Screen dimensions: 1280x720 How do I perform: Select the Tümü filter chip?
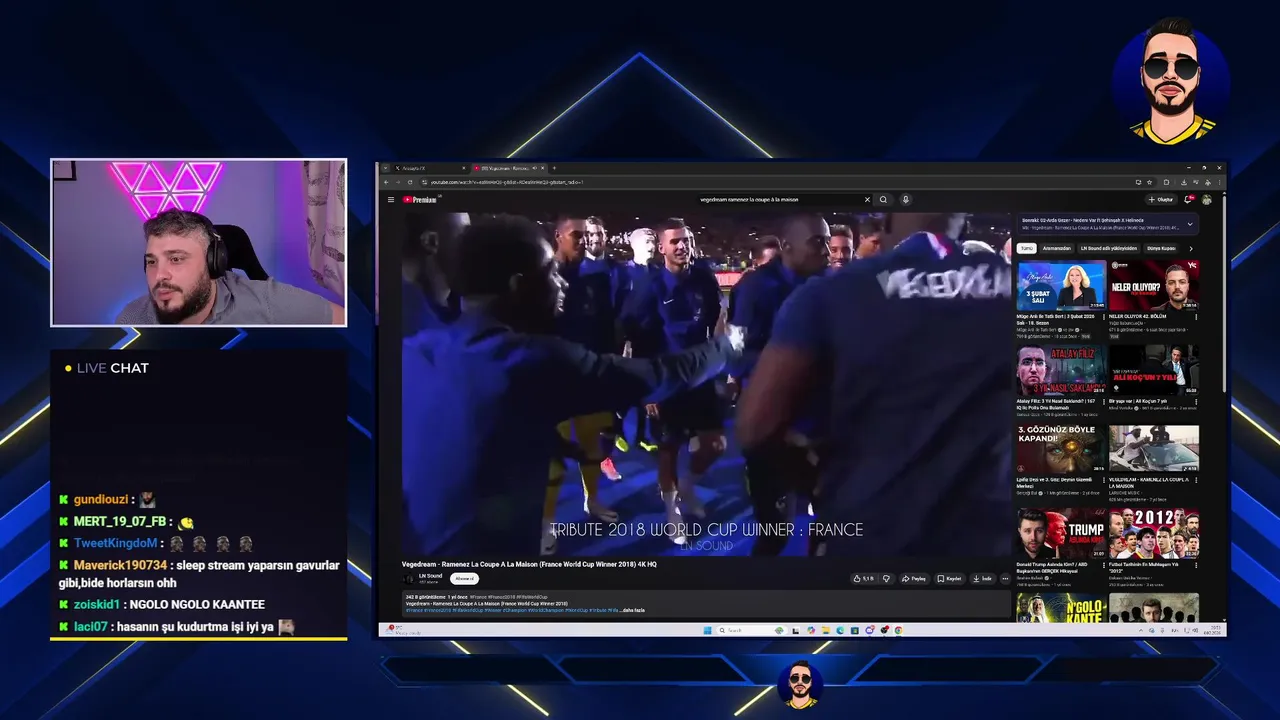[x=1026, y=248]
